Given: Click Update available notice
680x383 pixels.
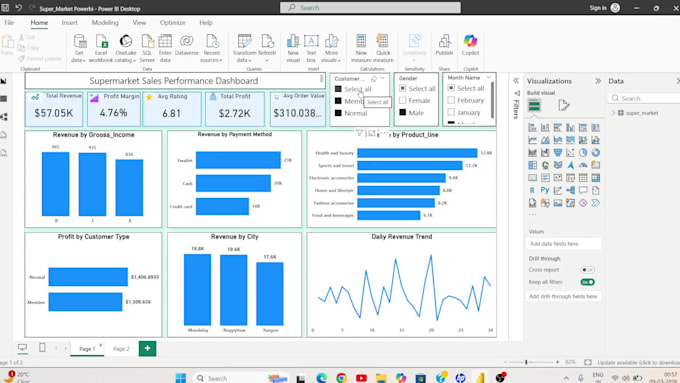Looking at the screenshot, I should click(638, 362).
